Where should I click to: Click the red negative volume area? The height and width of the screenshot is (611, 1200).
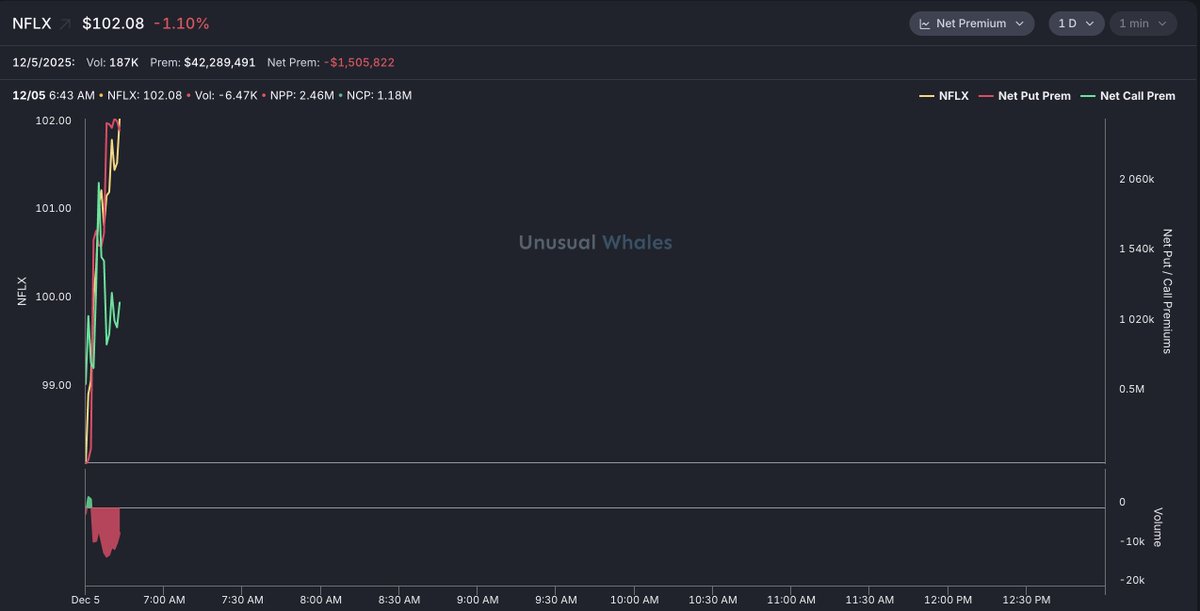106,528
